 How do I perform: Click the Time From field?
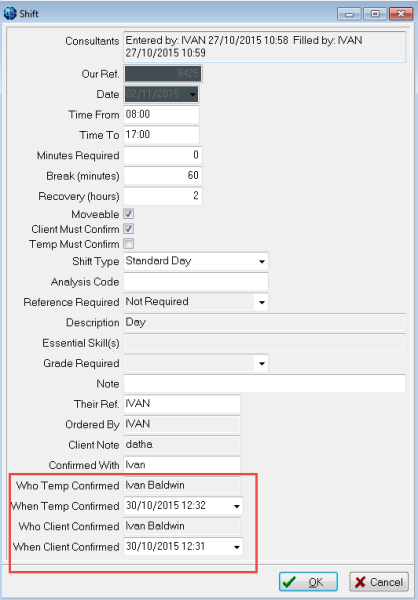[161, 114]
